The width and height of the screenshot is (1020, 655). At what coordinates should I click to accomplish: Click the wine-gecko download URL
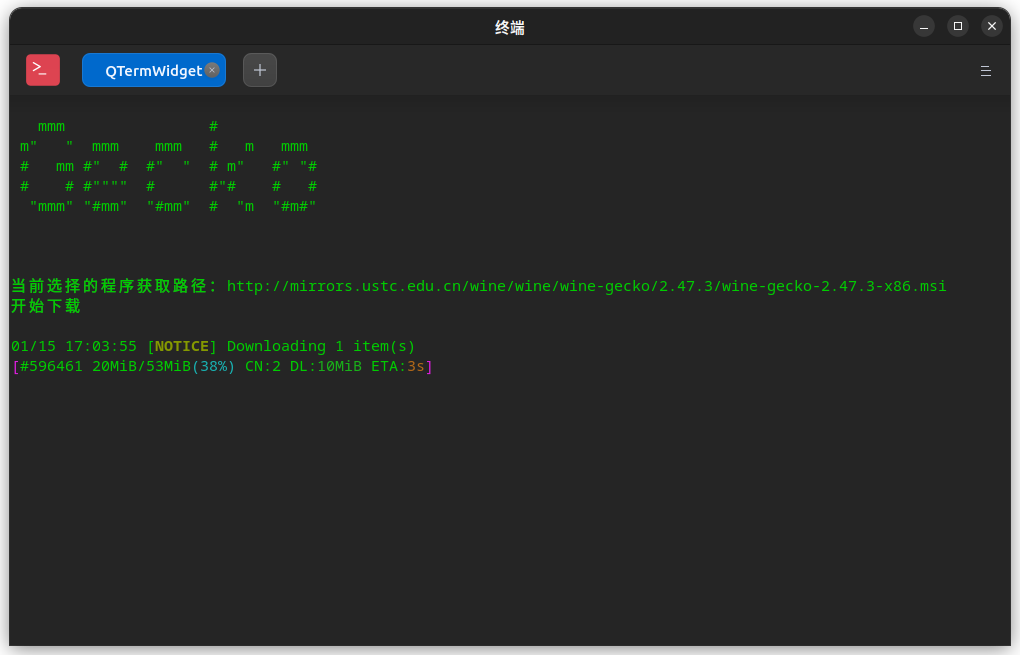click(x=586, y=286)
